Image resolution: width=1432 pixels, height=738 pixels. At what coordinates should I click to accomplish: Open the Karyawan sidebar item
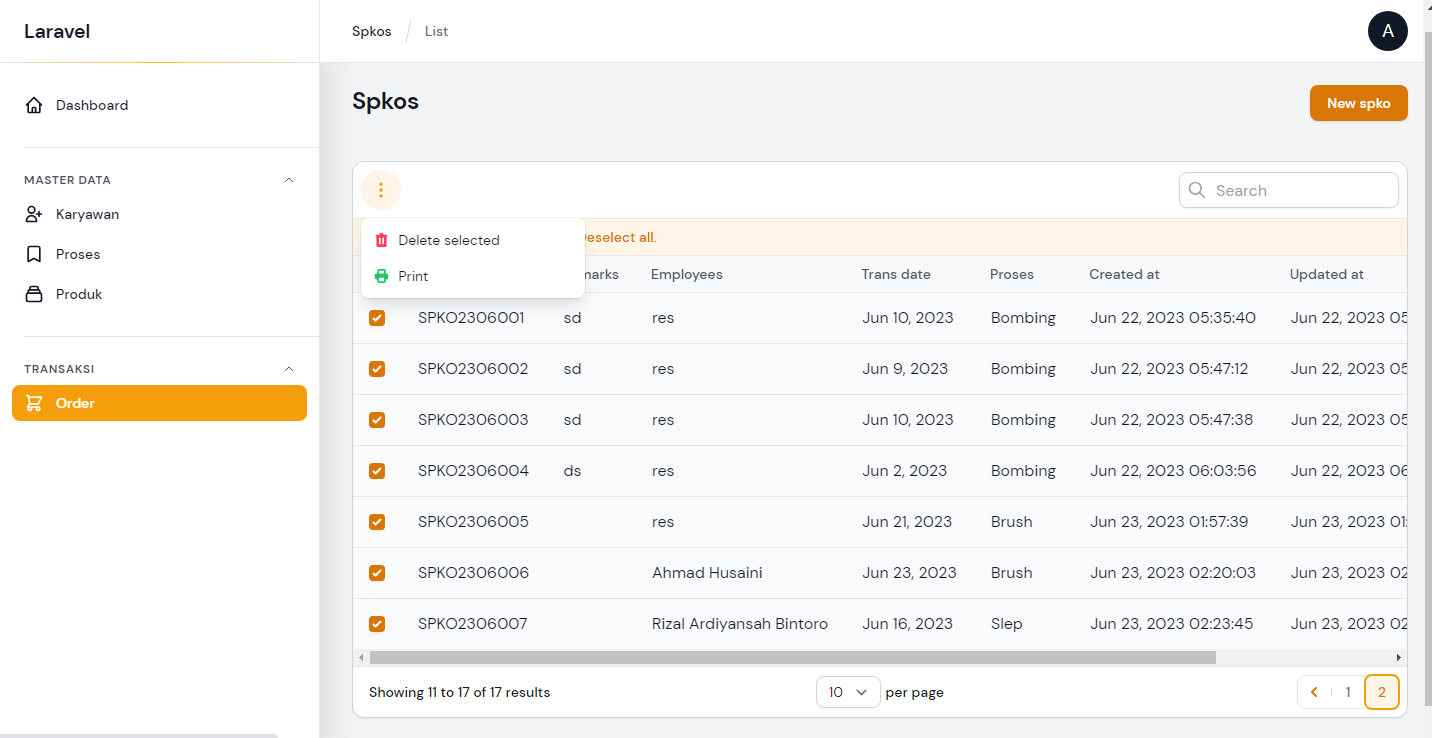pos(159,214)
